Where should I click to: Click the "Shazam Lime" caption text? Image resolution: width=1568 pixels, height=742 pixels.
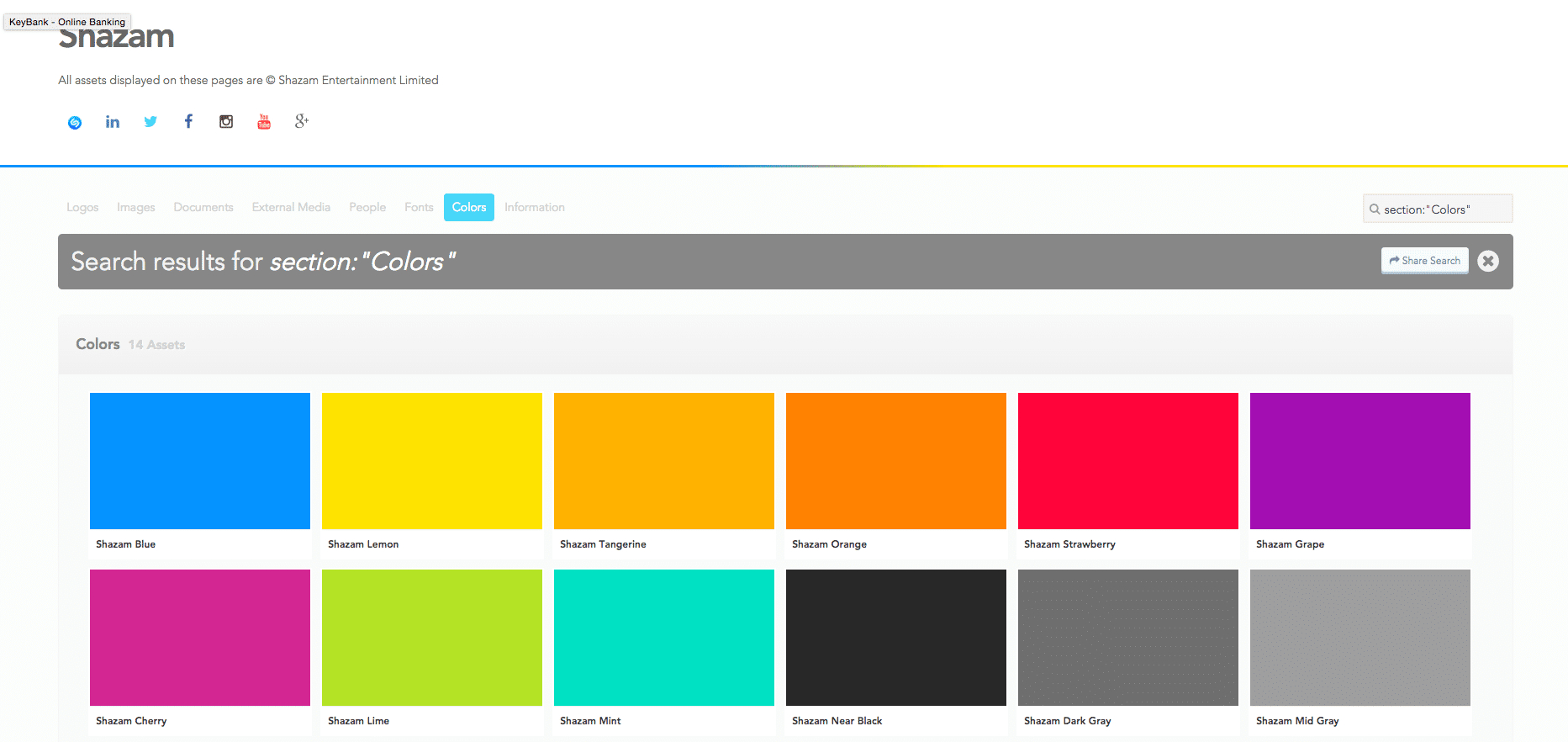(358, 721)
